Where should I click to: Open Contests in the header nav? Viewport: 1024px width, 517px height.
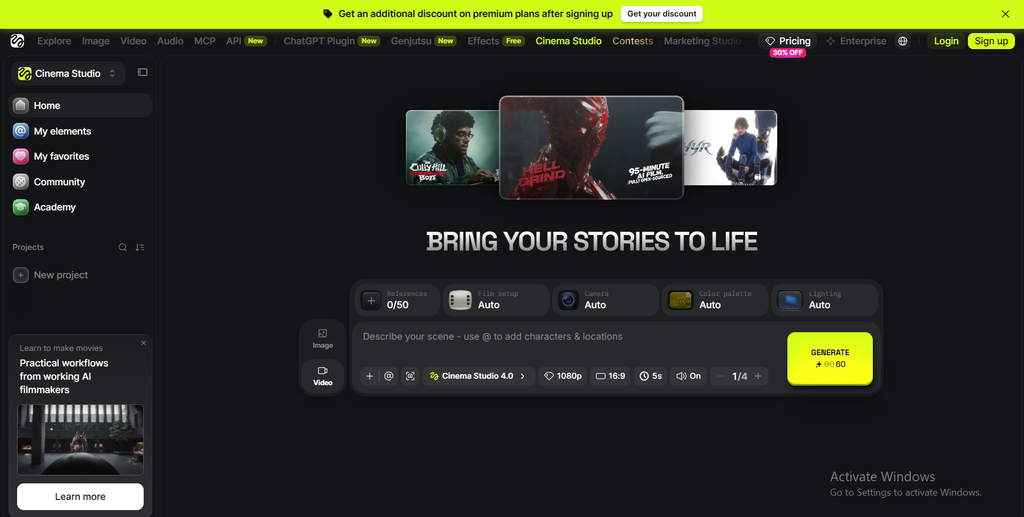click(x=632, y=41)
